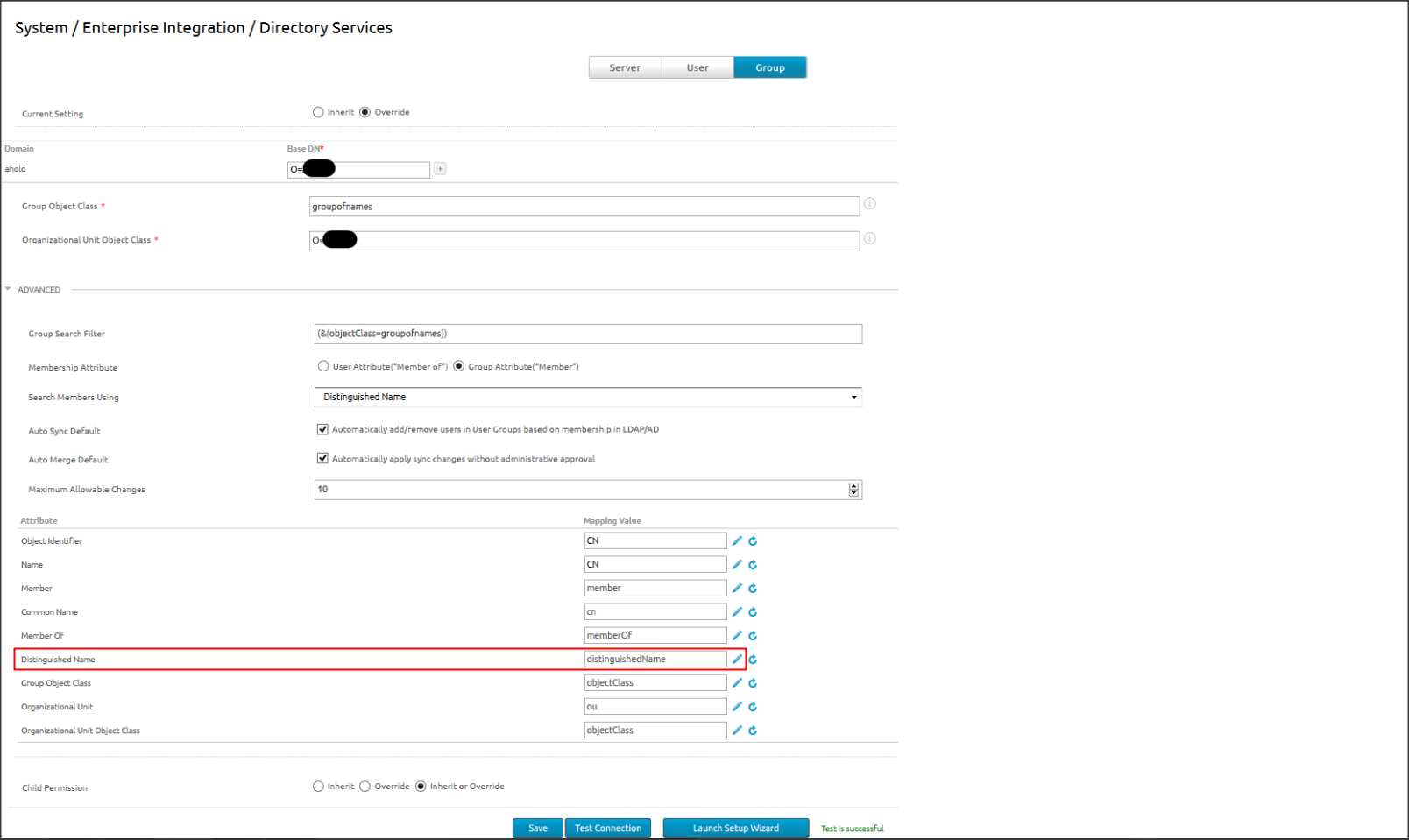The height and width of the screenshot is (840, 1409).
Task: Reset the Name attribute mapping value
Action: (x=753, y=565)
